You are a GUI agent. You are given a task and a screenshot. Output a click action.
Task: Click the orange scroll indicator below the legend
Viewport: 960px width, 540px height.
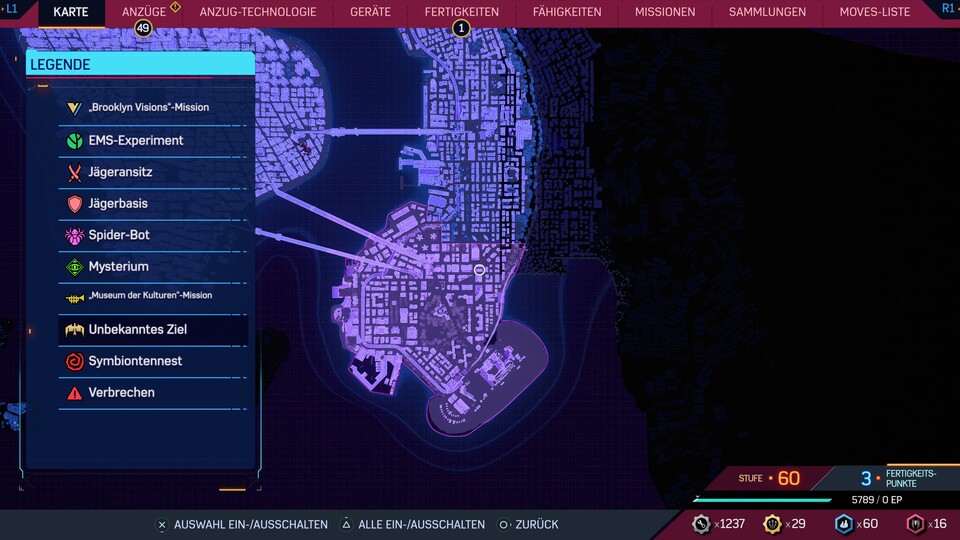233,489
